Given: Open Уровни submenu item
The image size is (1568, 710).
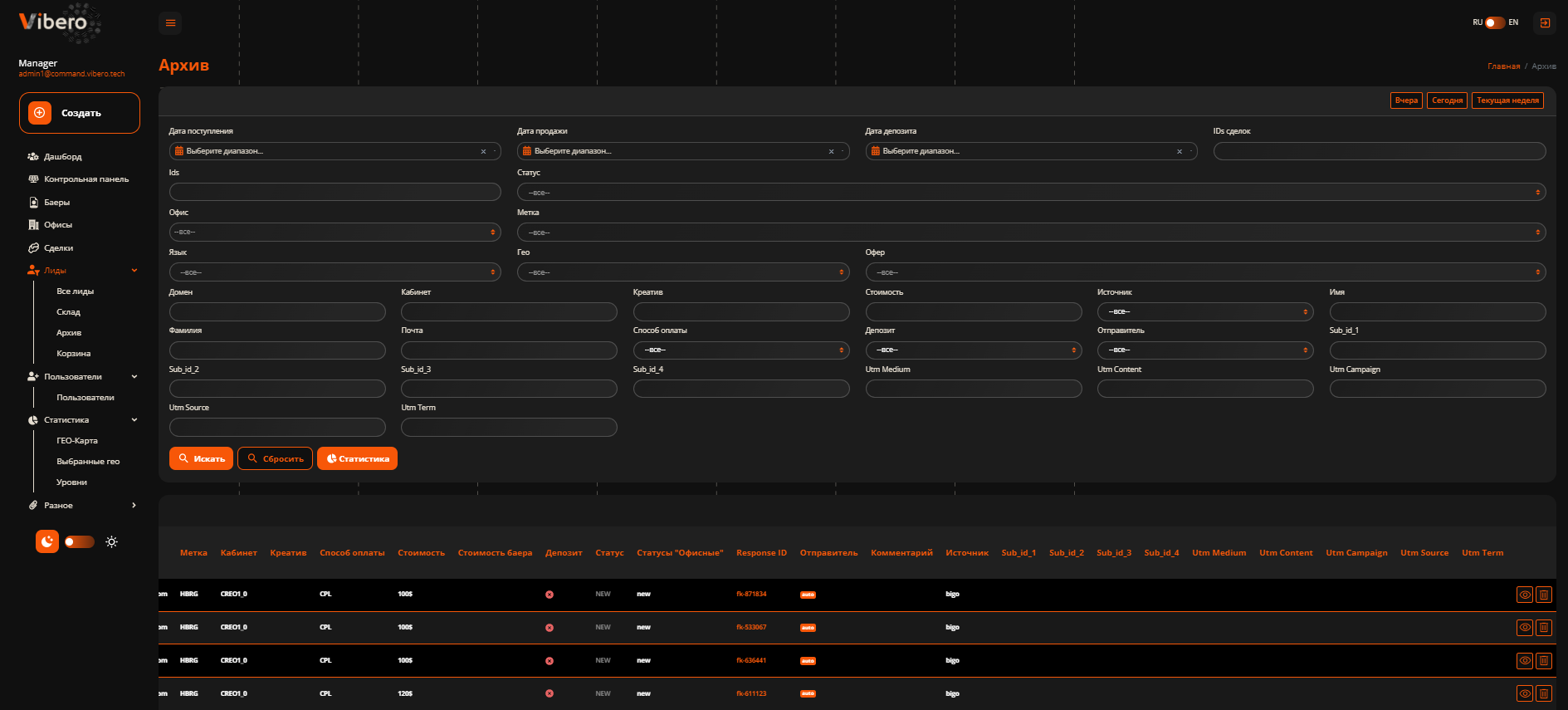Looking at the screenshot, I should click(x=72, y=482).
